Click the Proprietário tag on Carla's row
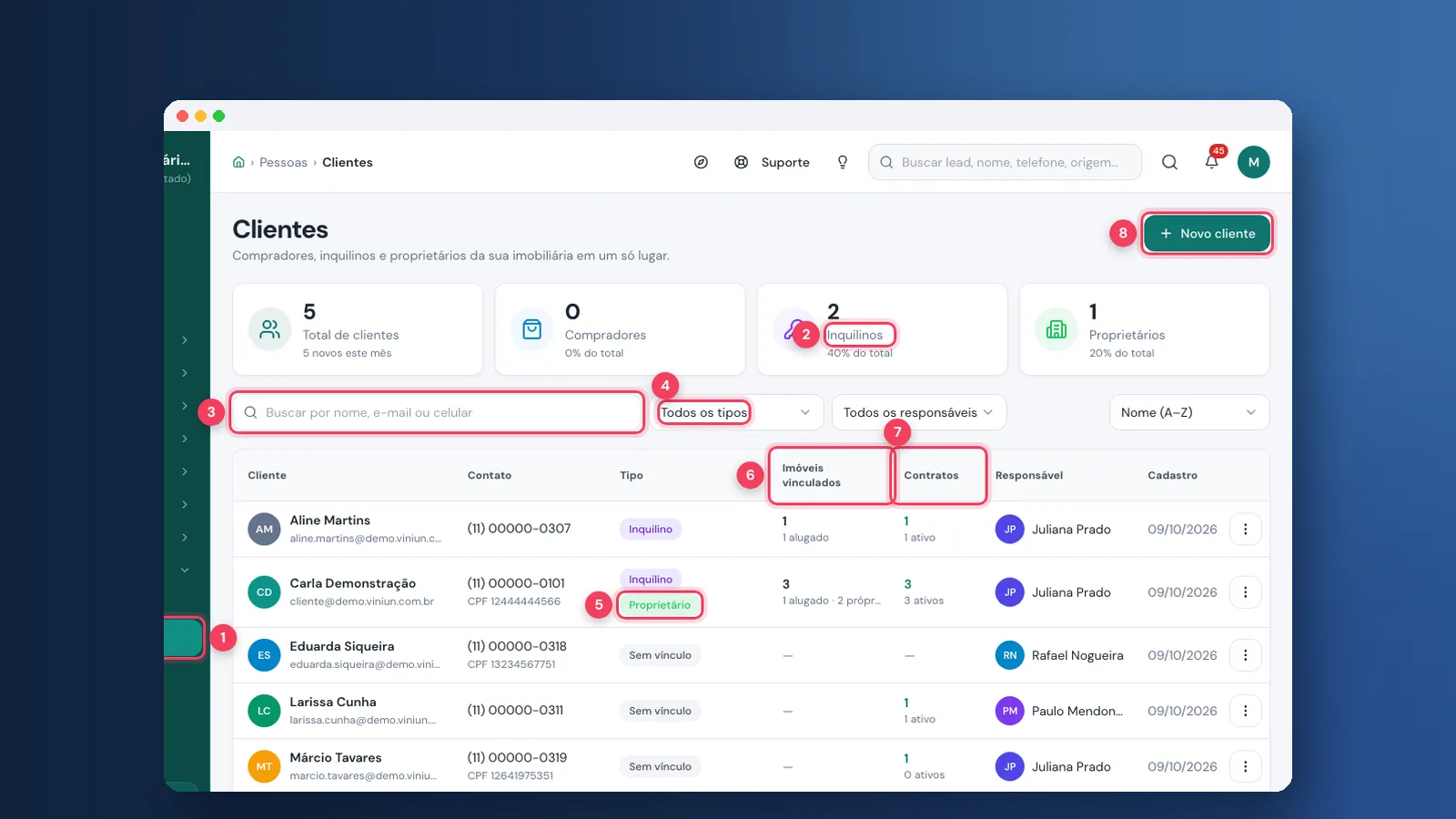This screenshot has width=1456, height=819. coord(660,605)
